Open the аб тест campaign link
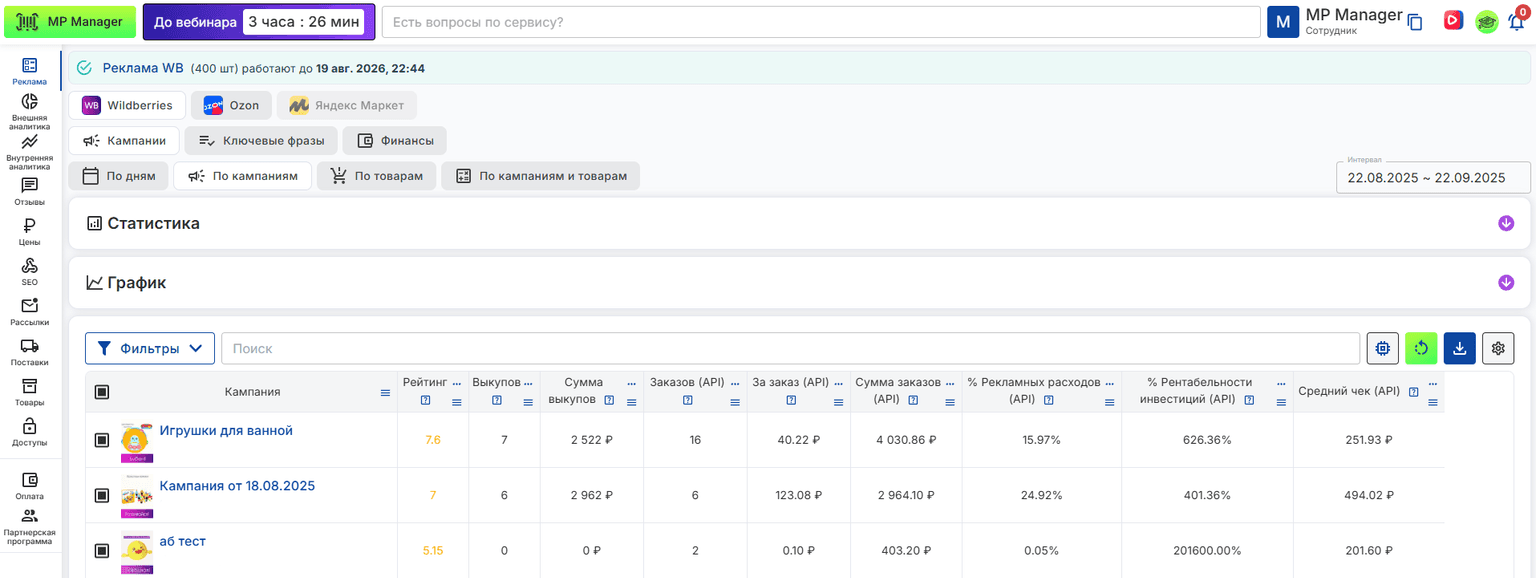 coord(183,541)
